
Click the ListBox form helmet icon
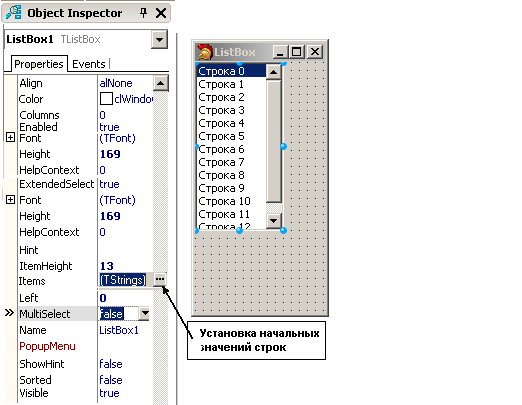pyautogui.click(x=205, y=52)
